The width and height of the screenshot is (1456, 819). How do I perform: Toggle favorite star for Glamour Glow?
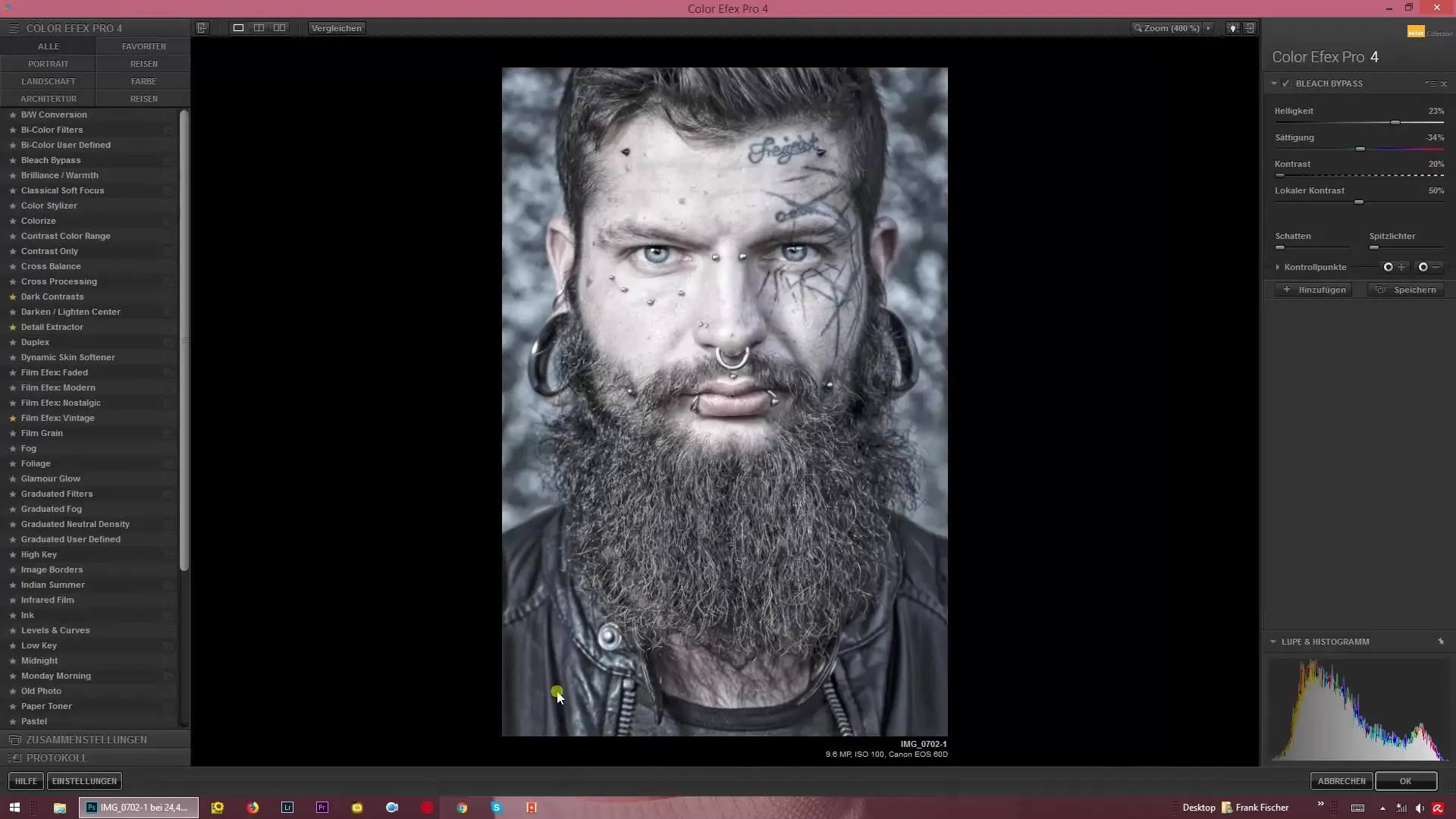(x=12, y=479)
